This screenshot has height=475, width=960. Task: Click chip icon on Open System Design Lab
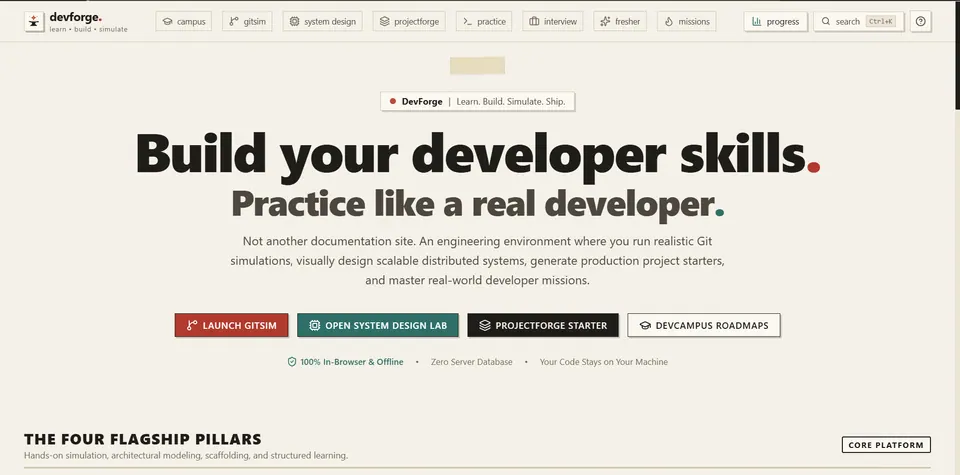(x=315, y=326)
